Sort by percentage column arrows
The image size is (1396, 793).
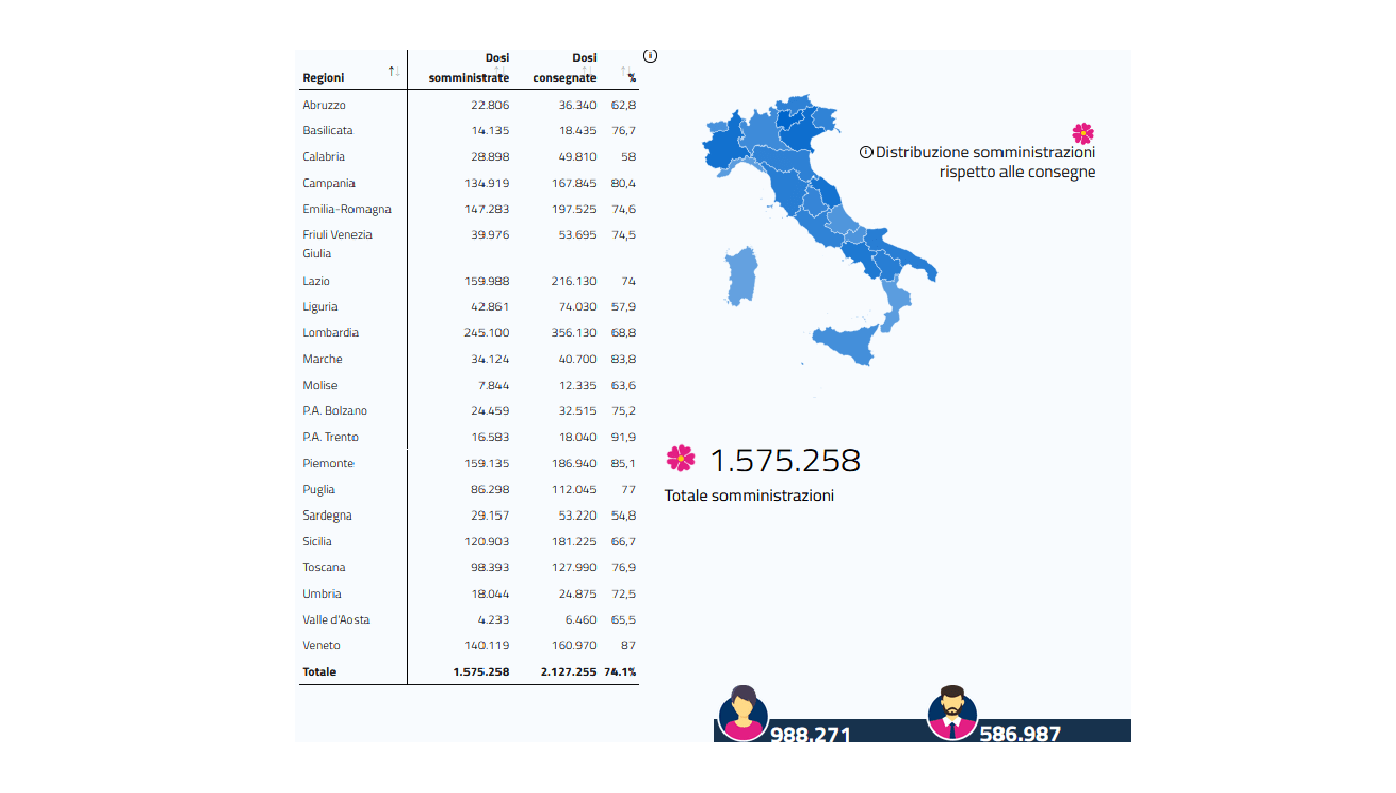point(626,71)
